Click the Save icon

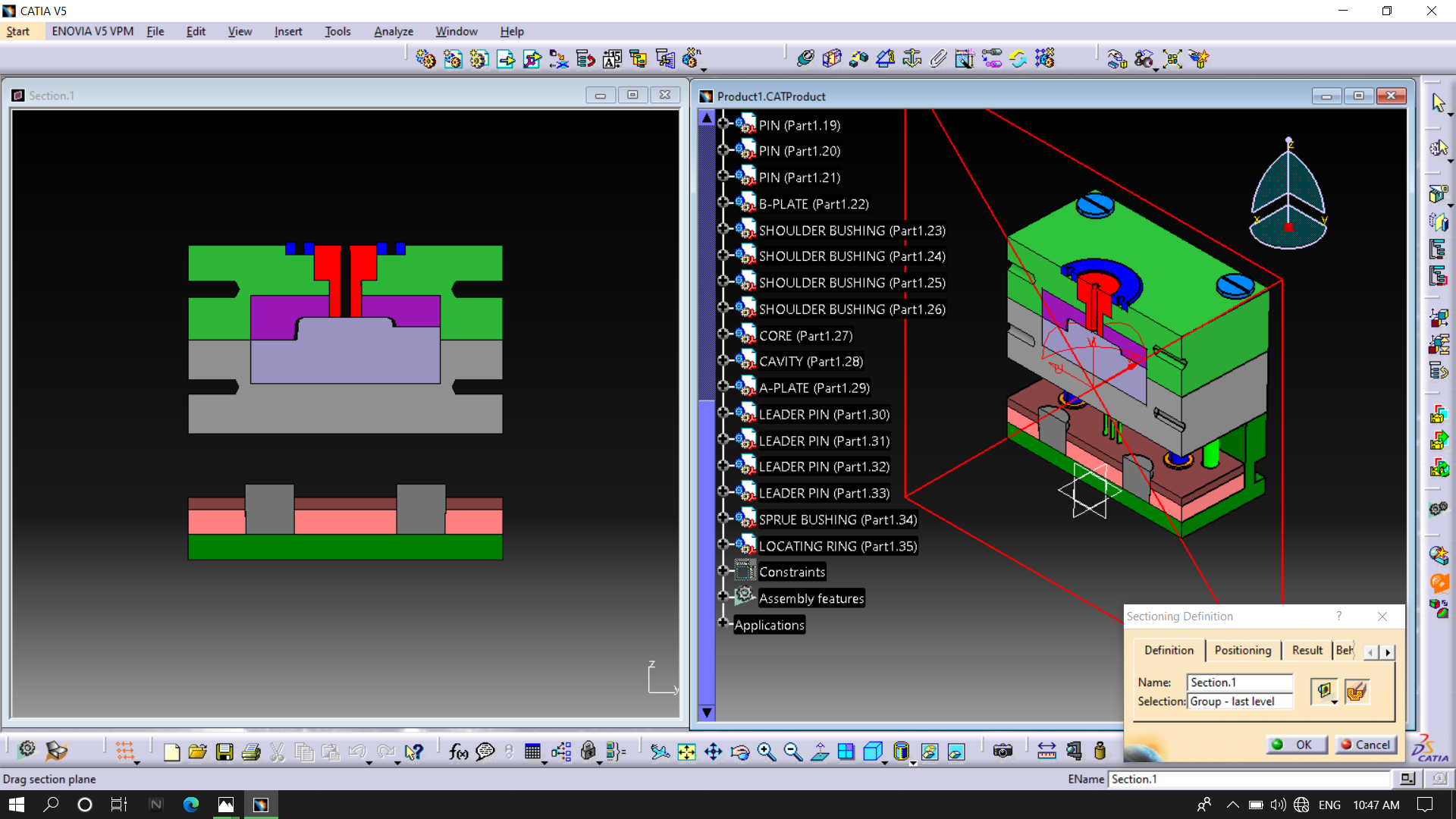tap(224, 752)
